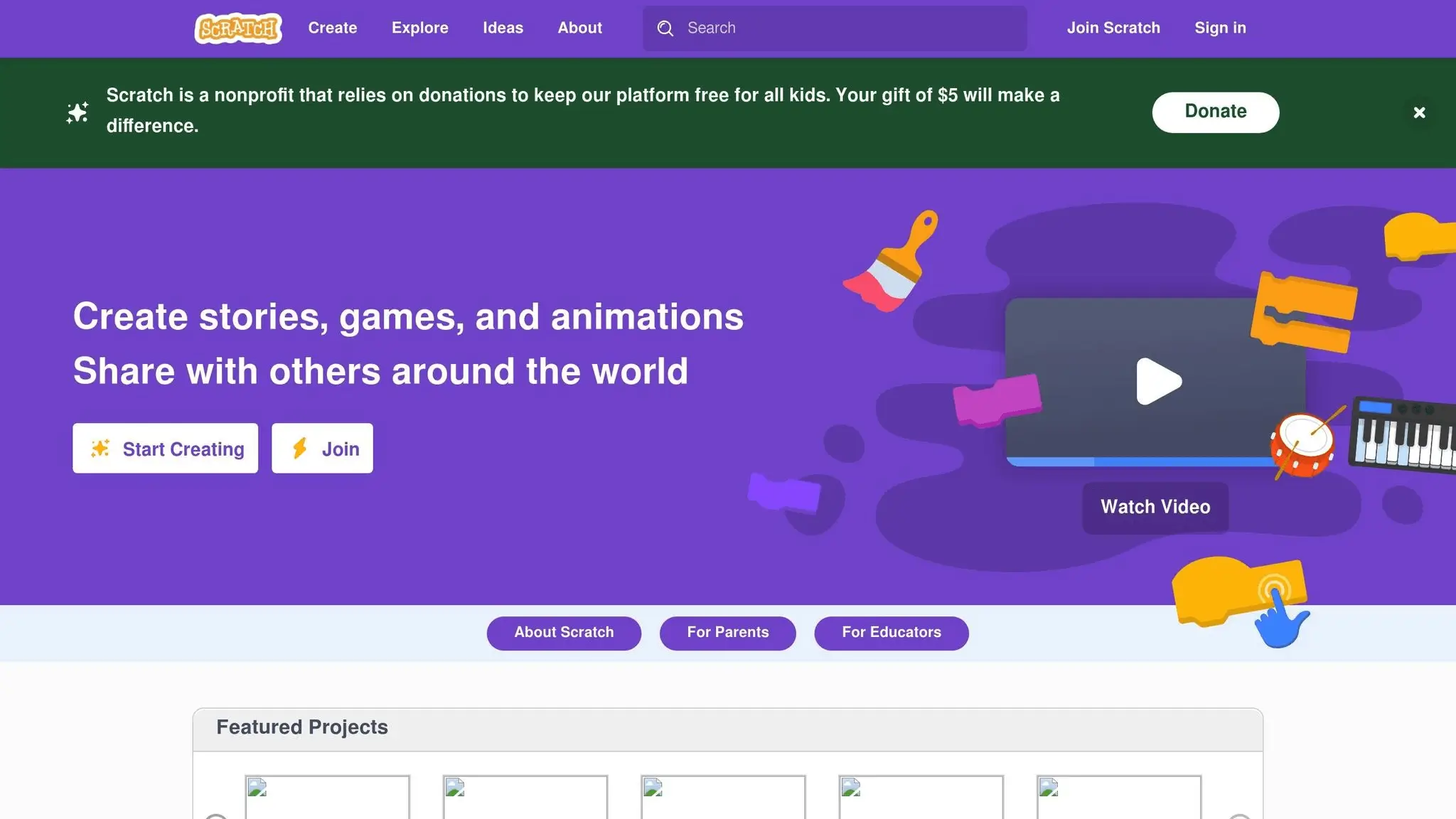1456x819 pixels.
Task: Open the Explore page
Action: point(419,28)
